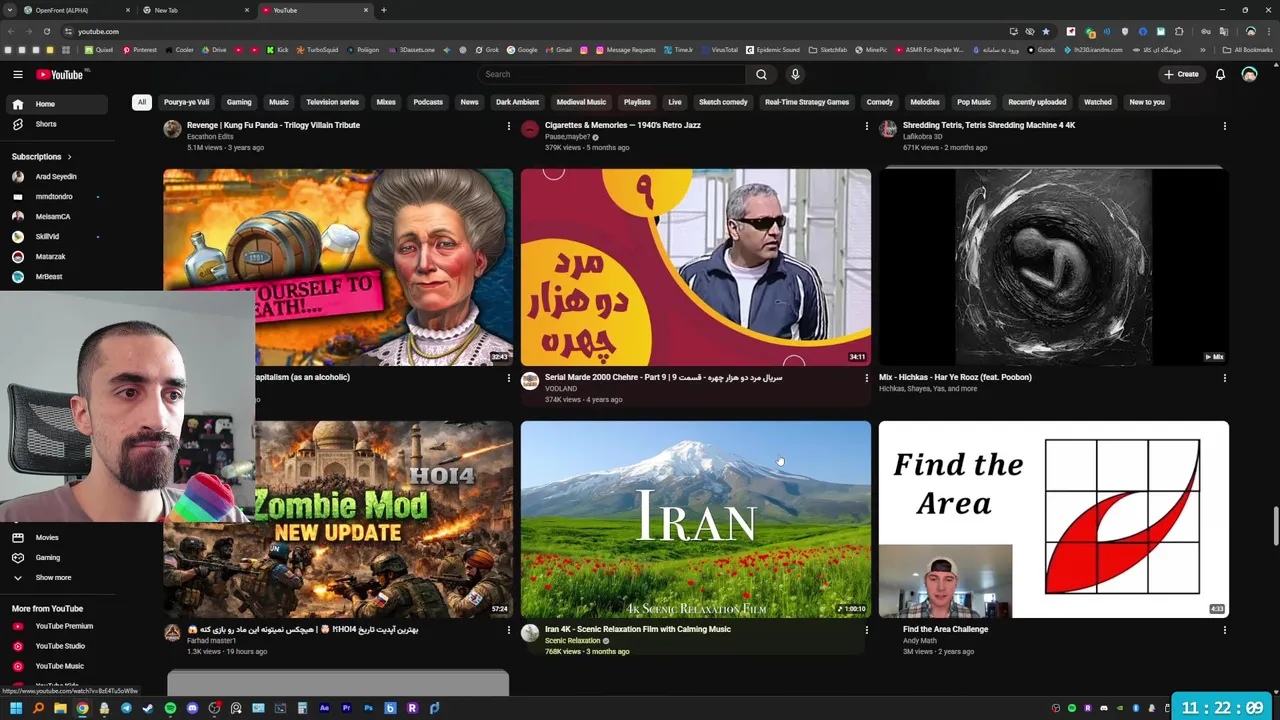This screenshot has height=720, width=1280.
Task: Click the page vertical scrollbar
Action: pyautogui.click(x=1275, y=528)
